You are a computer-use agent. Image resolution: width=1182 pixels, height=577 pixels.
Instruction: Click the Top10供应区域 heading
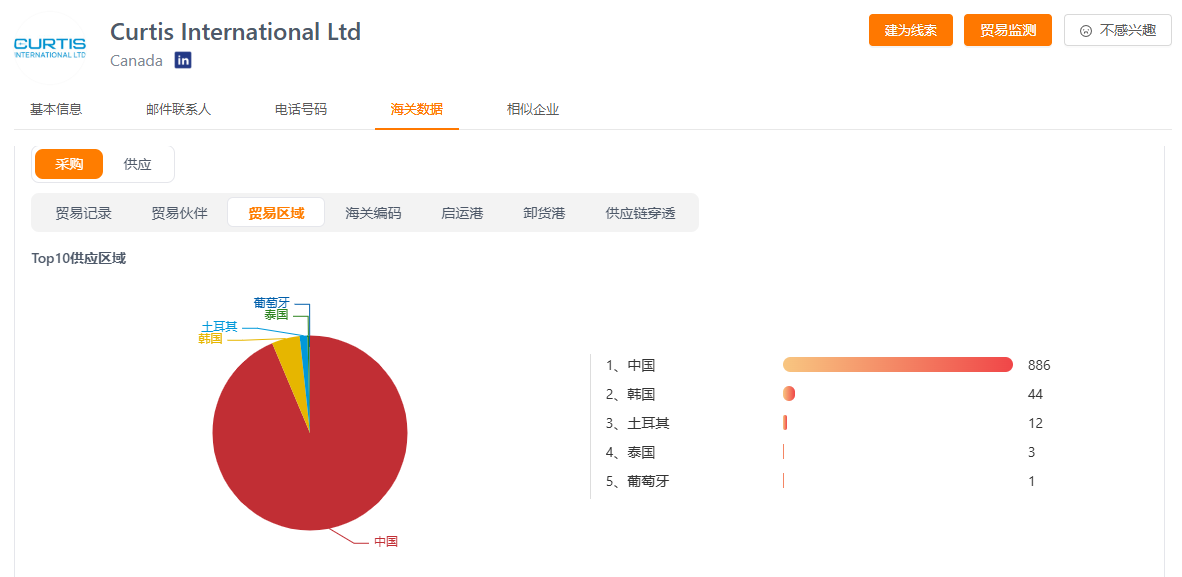point(78,259)
